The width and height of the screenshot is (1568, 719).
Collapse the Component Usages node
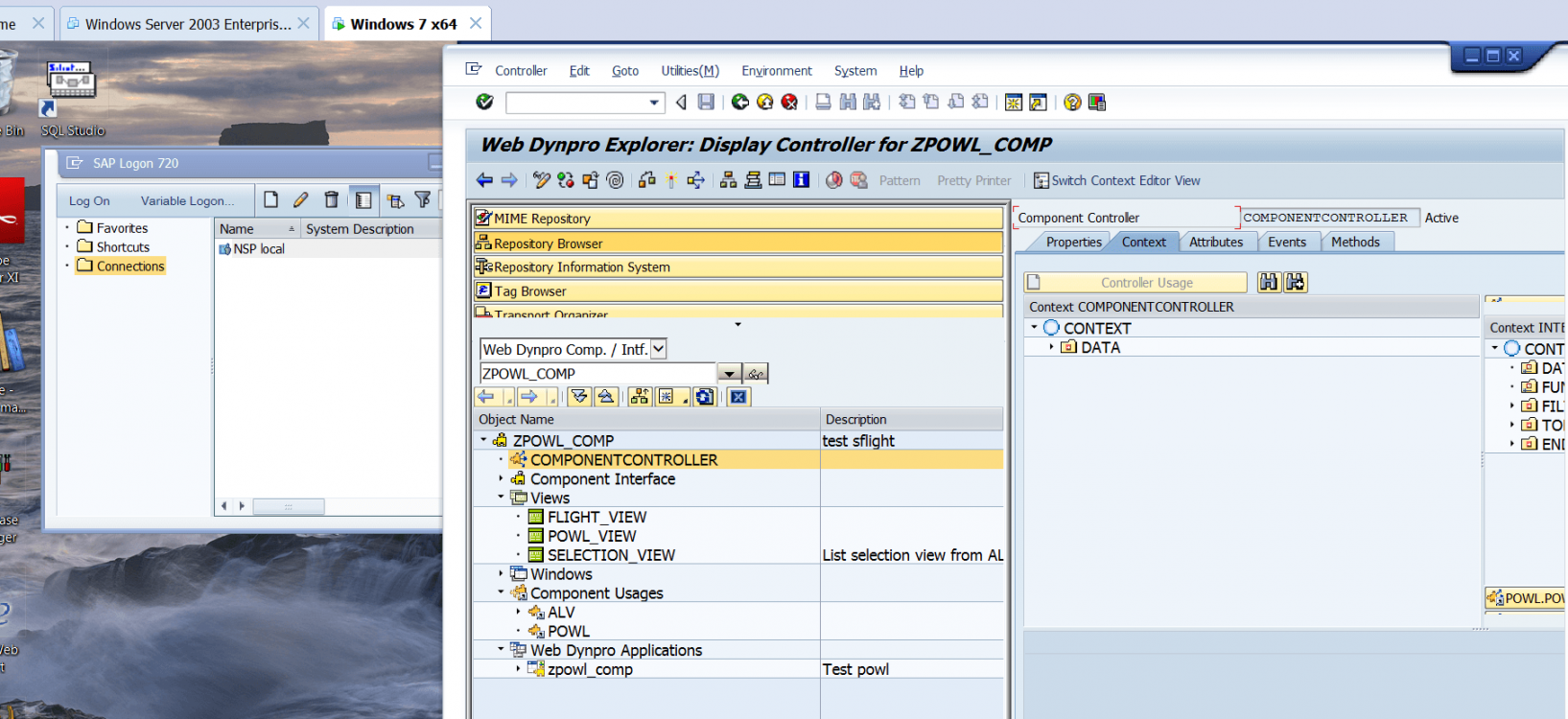click(x=501, y=592)
